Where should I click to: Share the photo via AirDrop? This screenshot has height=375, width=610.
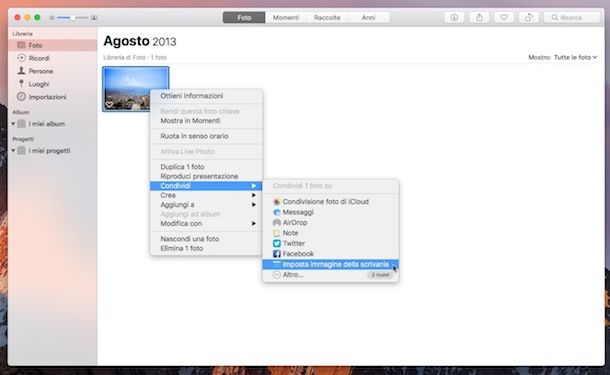coord(331,223)
